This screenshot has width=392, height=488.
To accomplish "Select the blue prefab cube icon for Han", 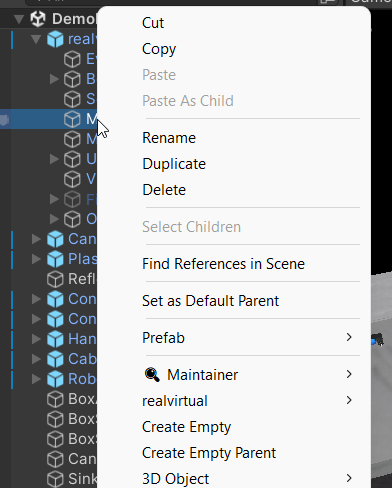I will (55, 339).
